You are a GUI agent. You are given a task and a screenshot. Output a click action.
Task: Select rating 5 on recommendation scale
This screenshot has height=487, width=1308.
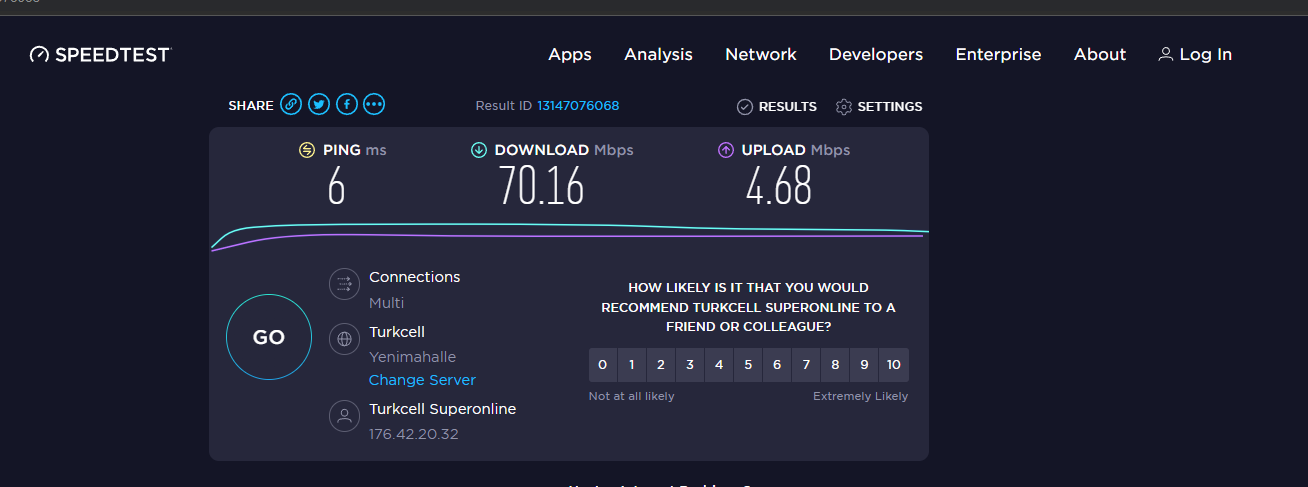pos(748,365)
